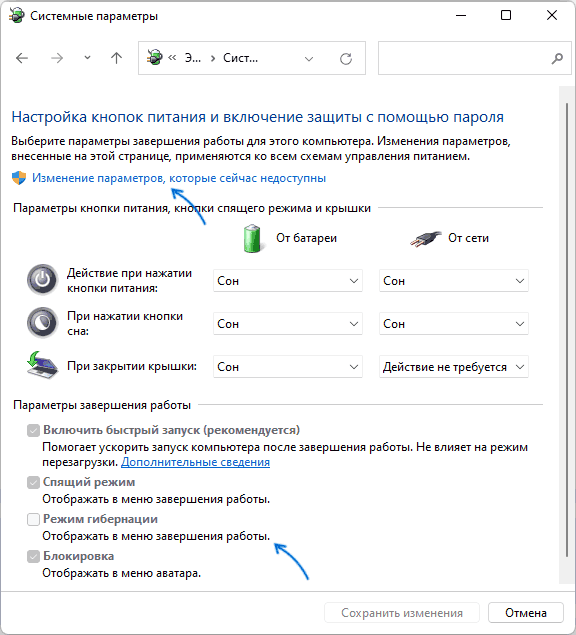Image resolution: width=576 pixels, height=635 pixels.
Task: Open sleep button dropdown under 'От батареи'
Action: coord(288,324)
